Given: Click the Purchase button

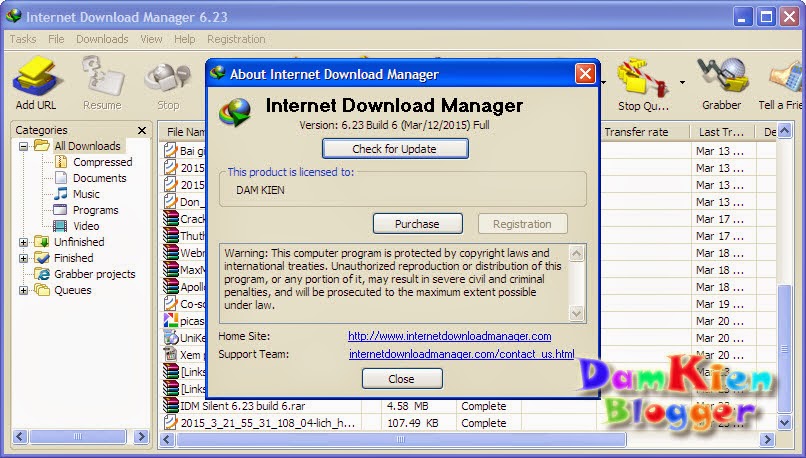Looking at the screenshot, I should coord(417,224).
